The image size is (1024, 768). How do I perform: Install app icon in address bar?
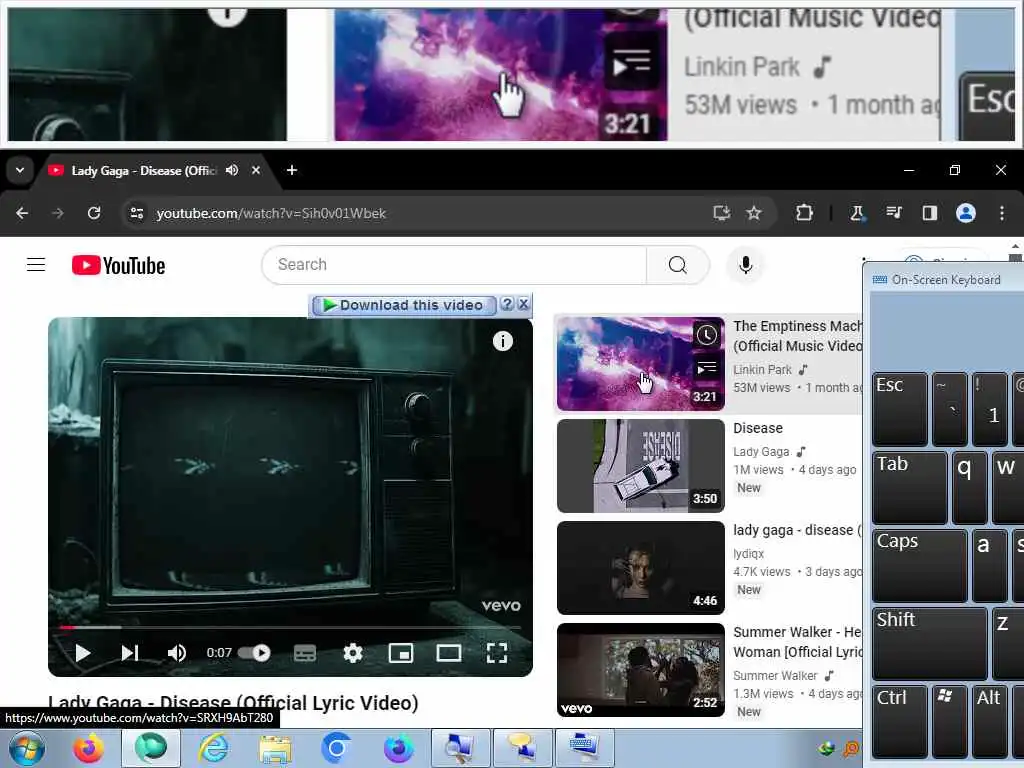pyautogui.click(x=722, y=213)
